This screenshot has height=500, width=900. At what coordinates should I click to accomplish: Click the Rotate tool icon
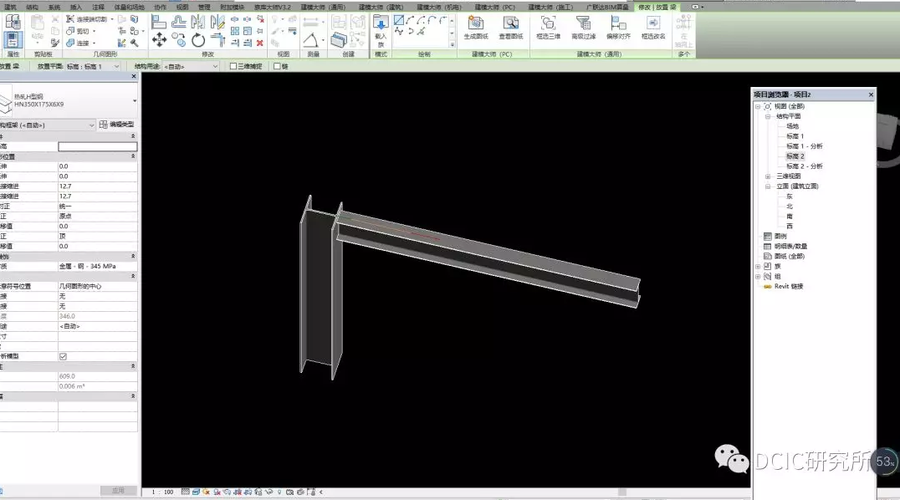tap(198, 40)
